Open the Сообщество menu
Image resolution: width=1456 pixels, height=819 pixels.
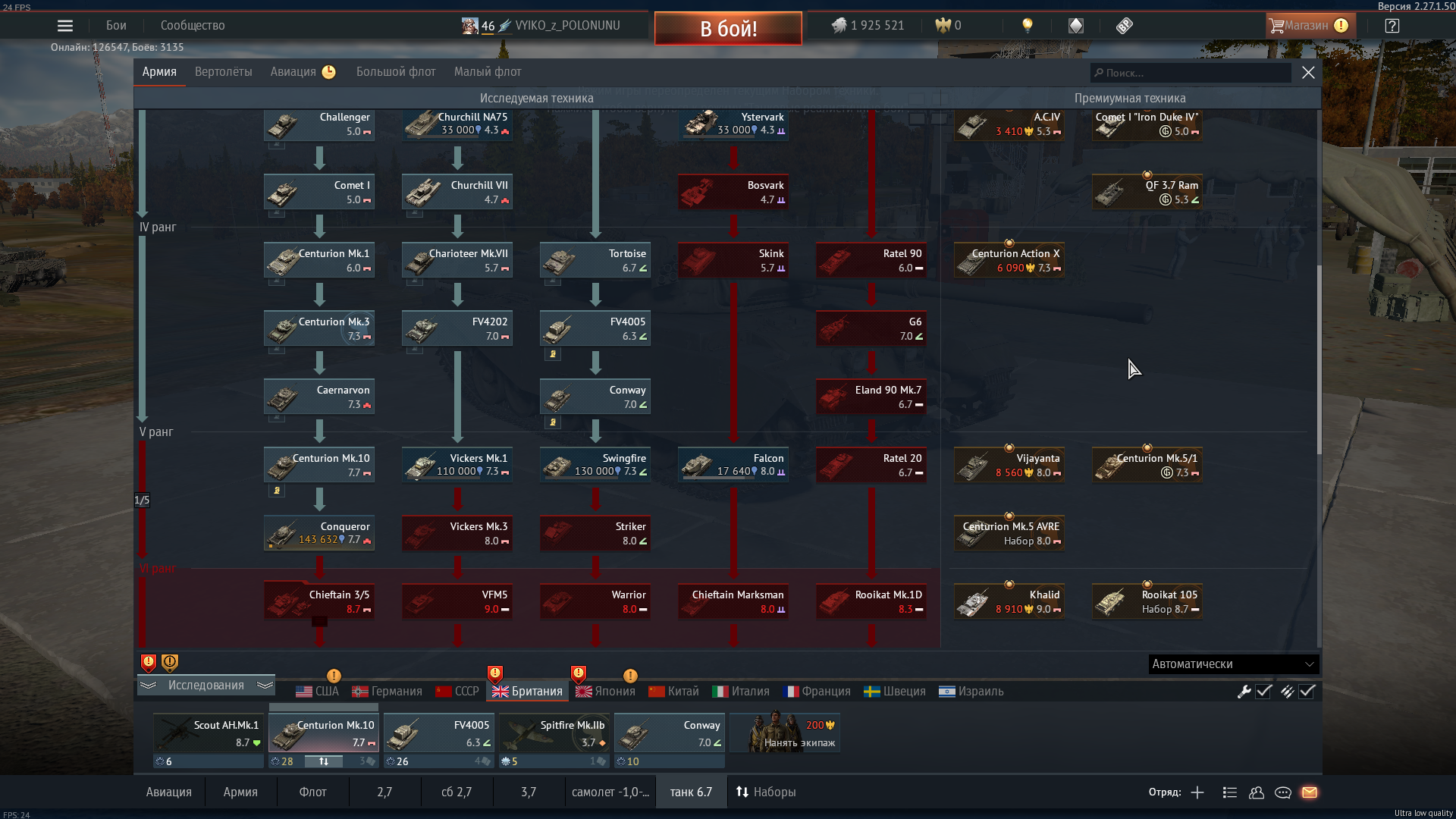(x=193, y=26)
